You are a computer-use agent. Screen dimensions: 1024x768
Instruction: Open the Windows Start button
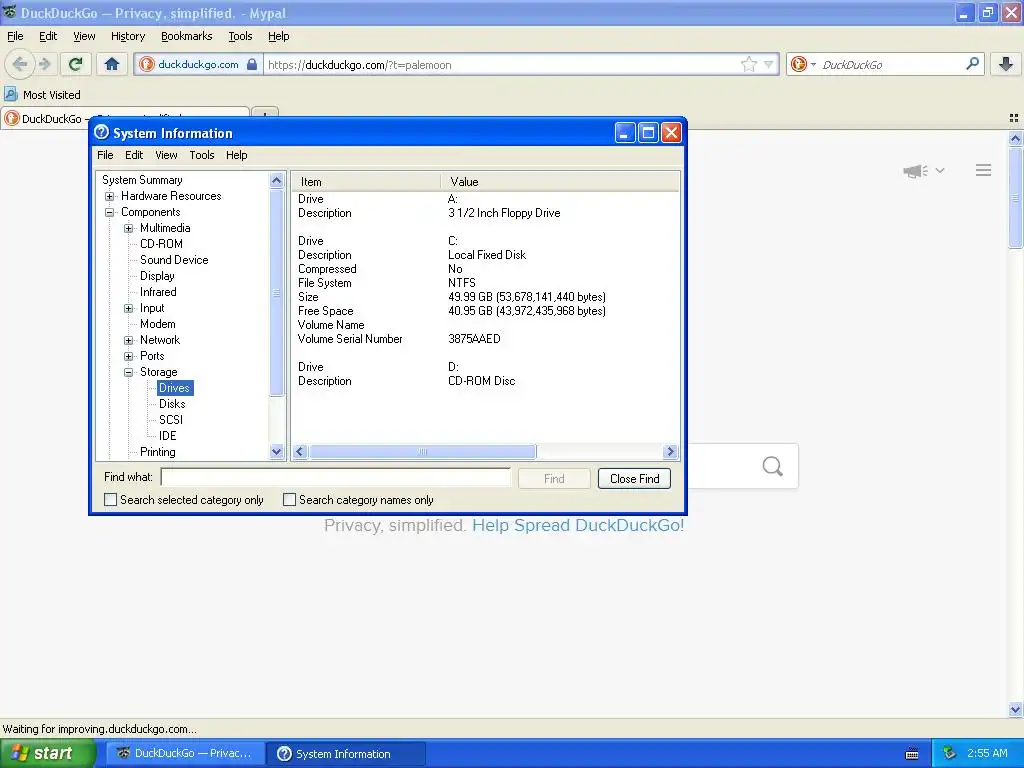point(47,754)
